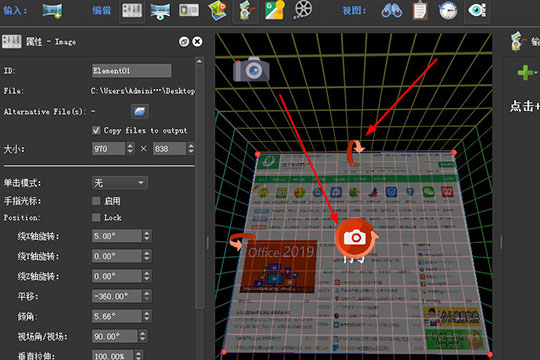Click the green plus add output button

click(x=525, y=73)
